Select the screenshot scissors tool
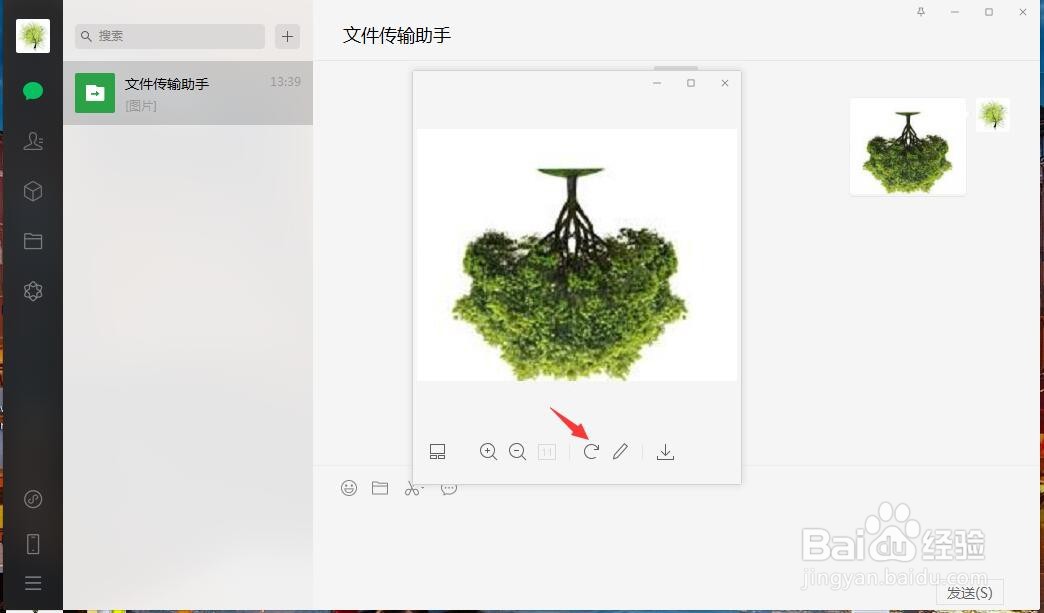The width and height of the screenshot is (1044, 613). [x=412, y=488]
